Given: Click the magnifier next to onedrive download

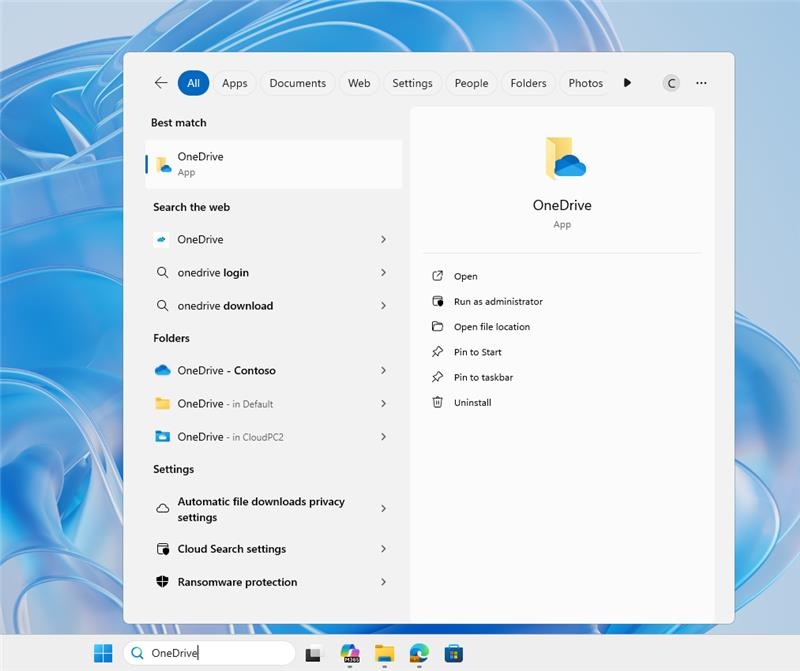Looking at the screenshot, I should click(162, 306).
